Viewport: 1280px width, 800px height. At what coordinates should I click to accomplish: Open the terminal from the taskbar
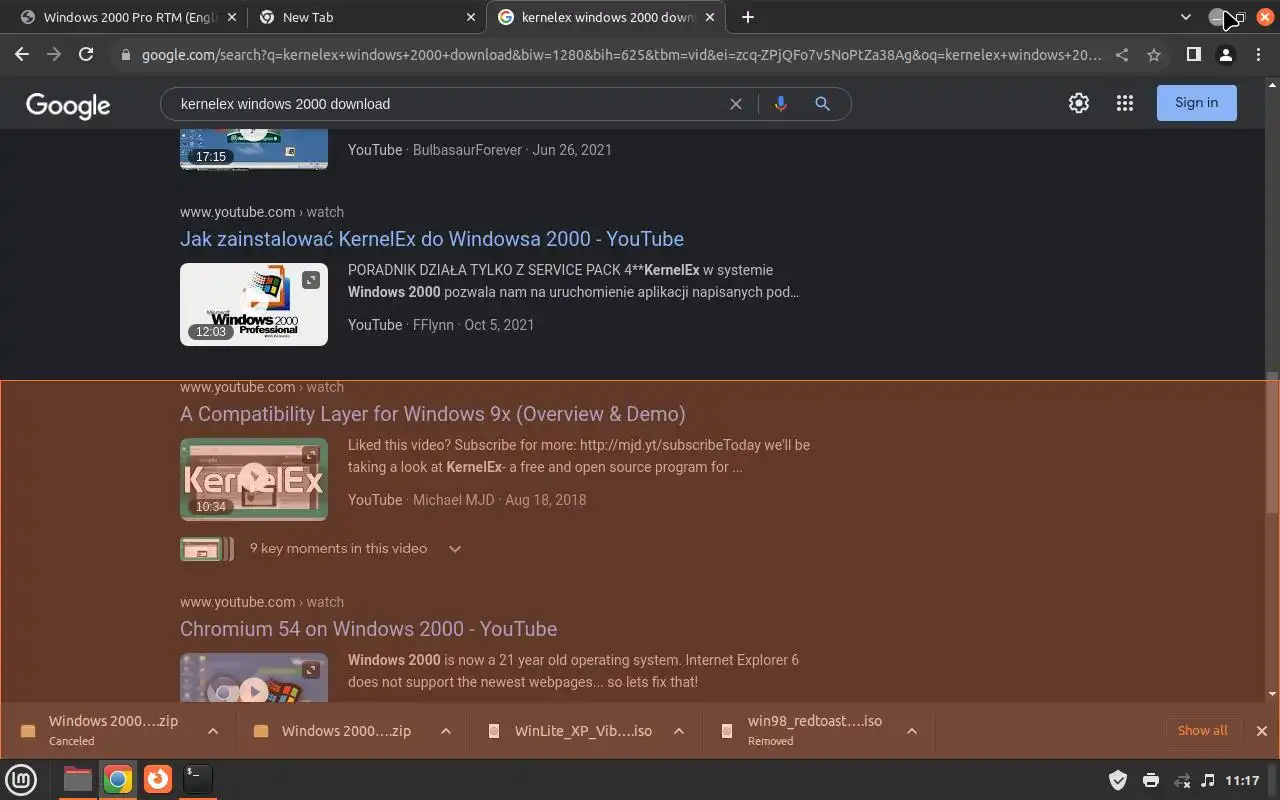(198, 779)
